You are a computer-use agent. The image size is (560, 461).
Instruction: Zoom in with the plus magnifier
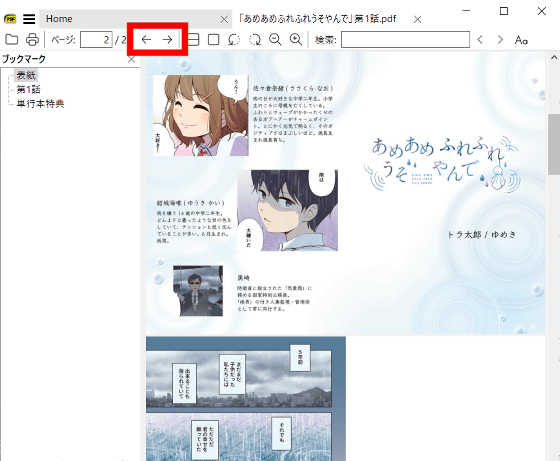[296, 39]
